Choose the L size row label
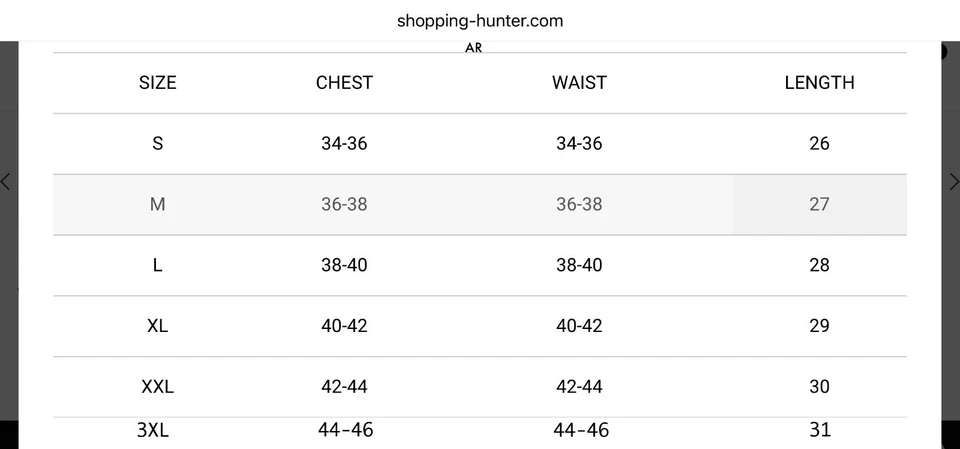 (x=157, y=266)
